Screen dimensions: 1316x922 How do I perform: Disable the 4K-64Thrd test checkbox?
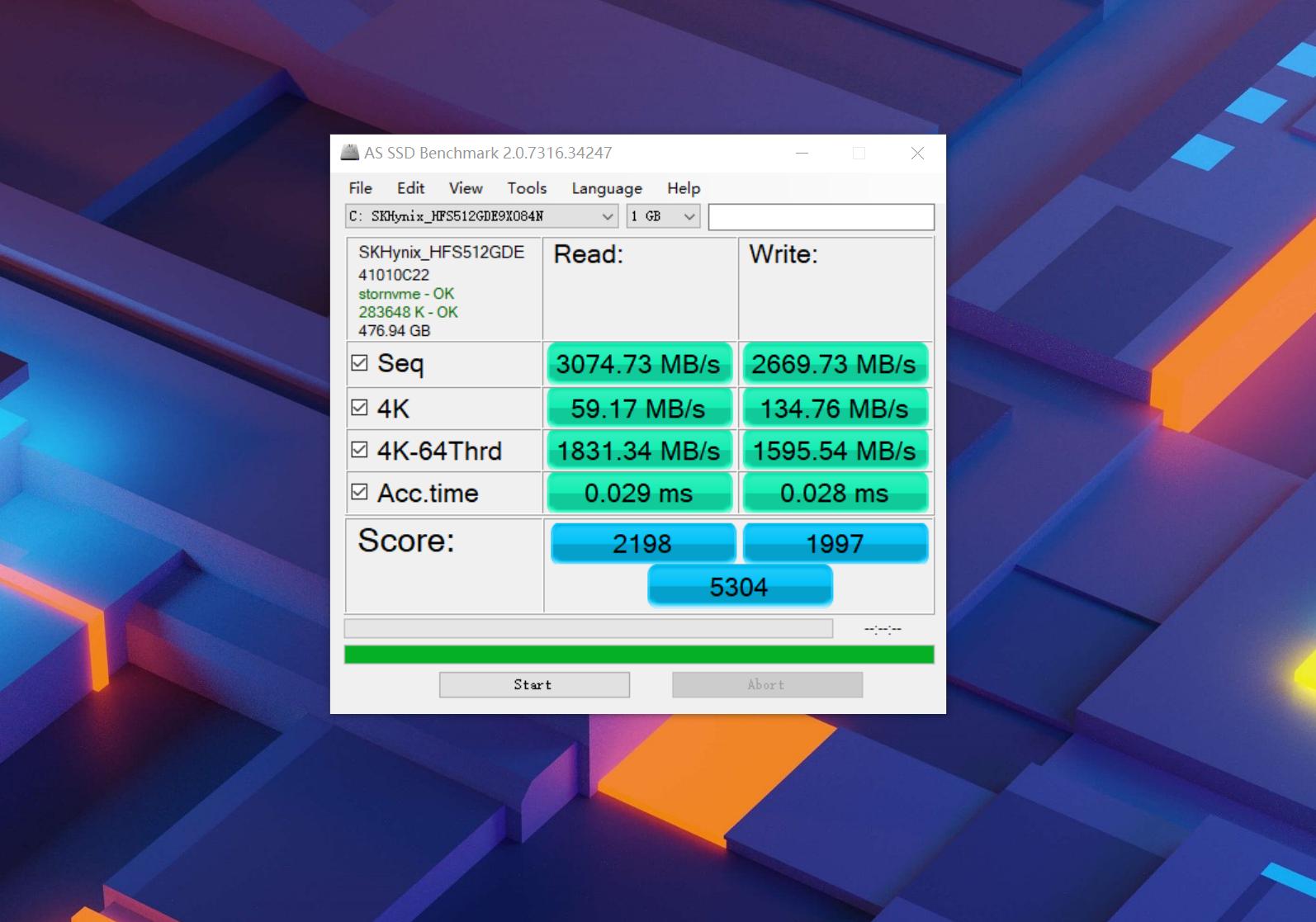359,450
